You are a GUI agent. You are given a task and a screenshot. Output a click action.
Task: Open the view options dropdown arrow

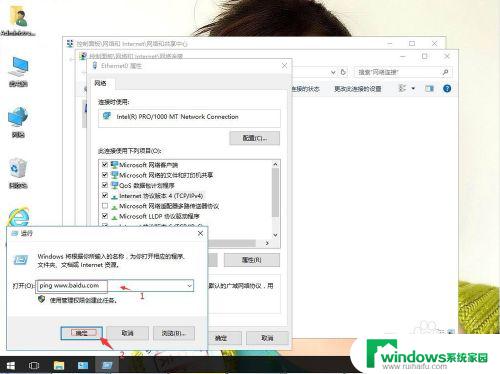point(413,88)
